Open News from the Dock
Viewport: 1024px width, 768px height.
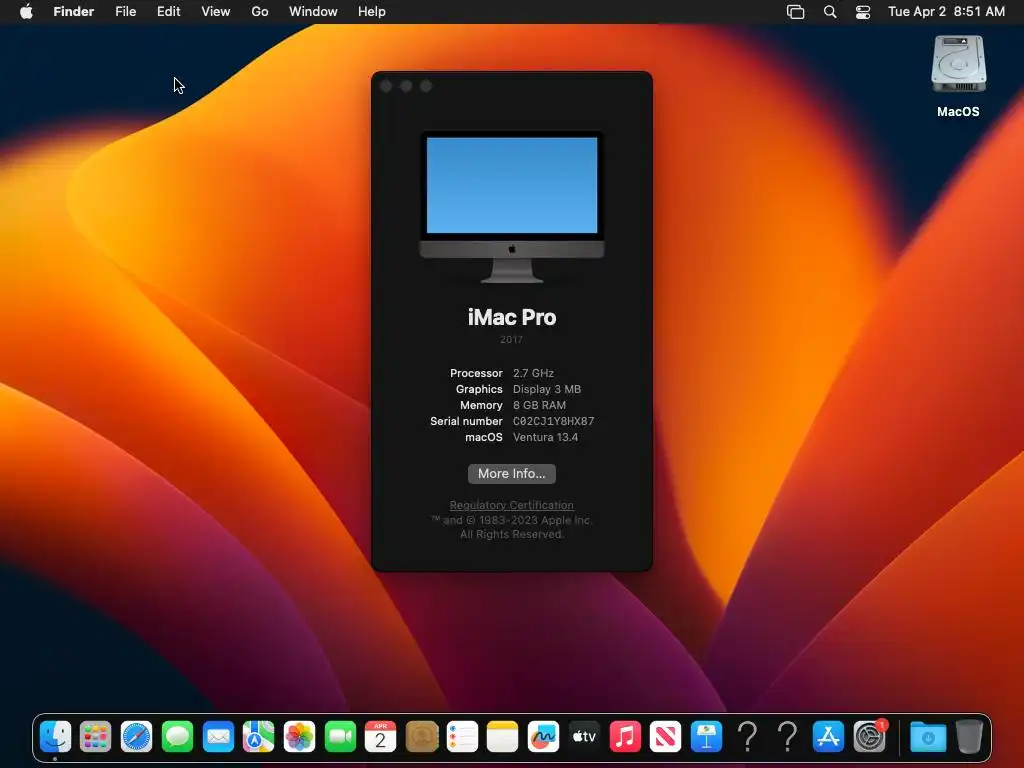coord(665,737)
